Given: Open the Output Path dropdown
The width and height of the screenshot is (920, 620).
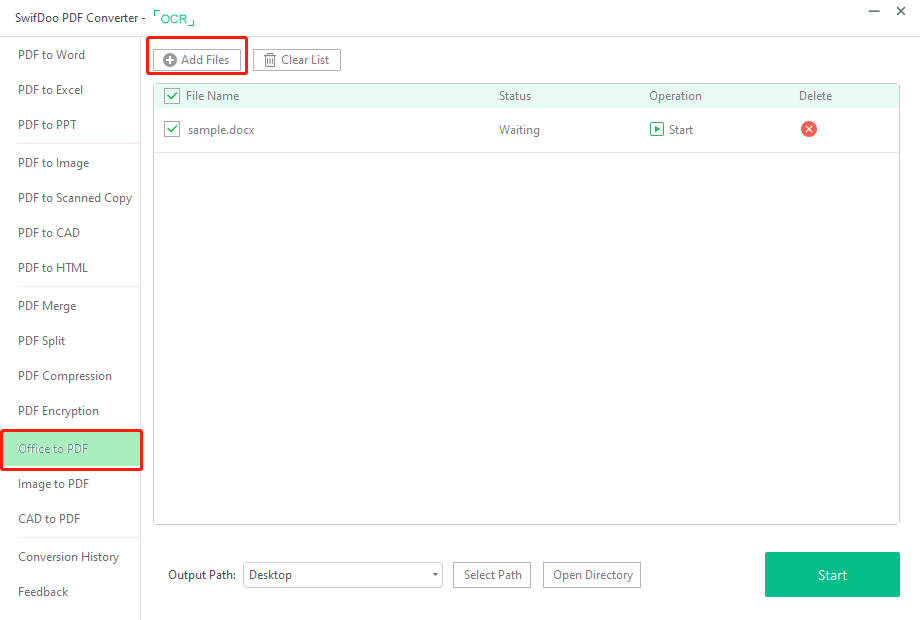Looking at the screenshot, I should (343, 575).
